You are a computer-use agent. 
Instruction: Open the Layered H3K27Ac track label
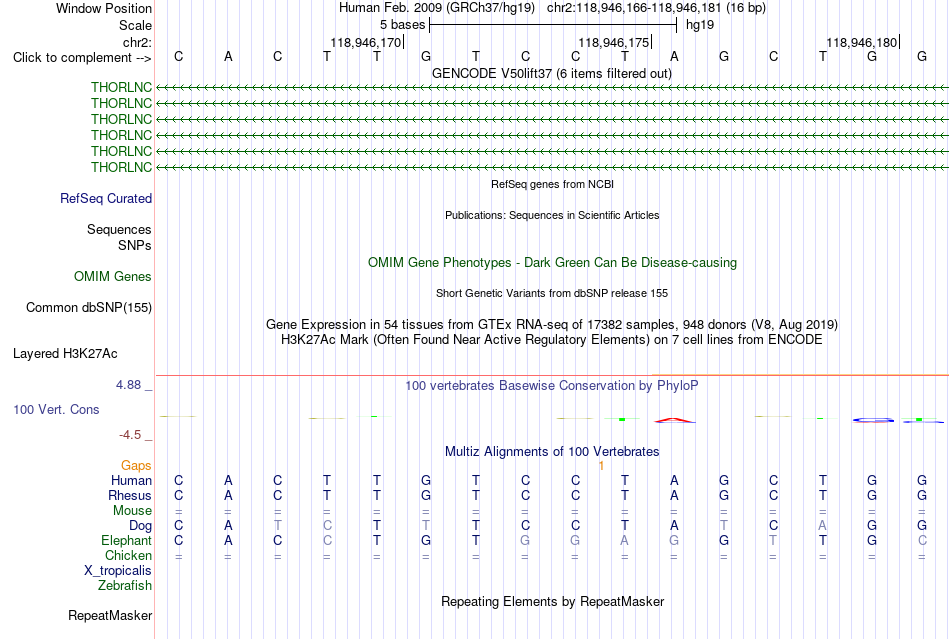click(65, 354)
